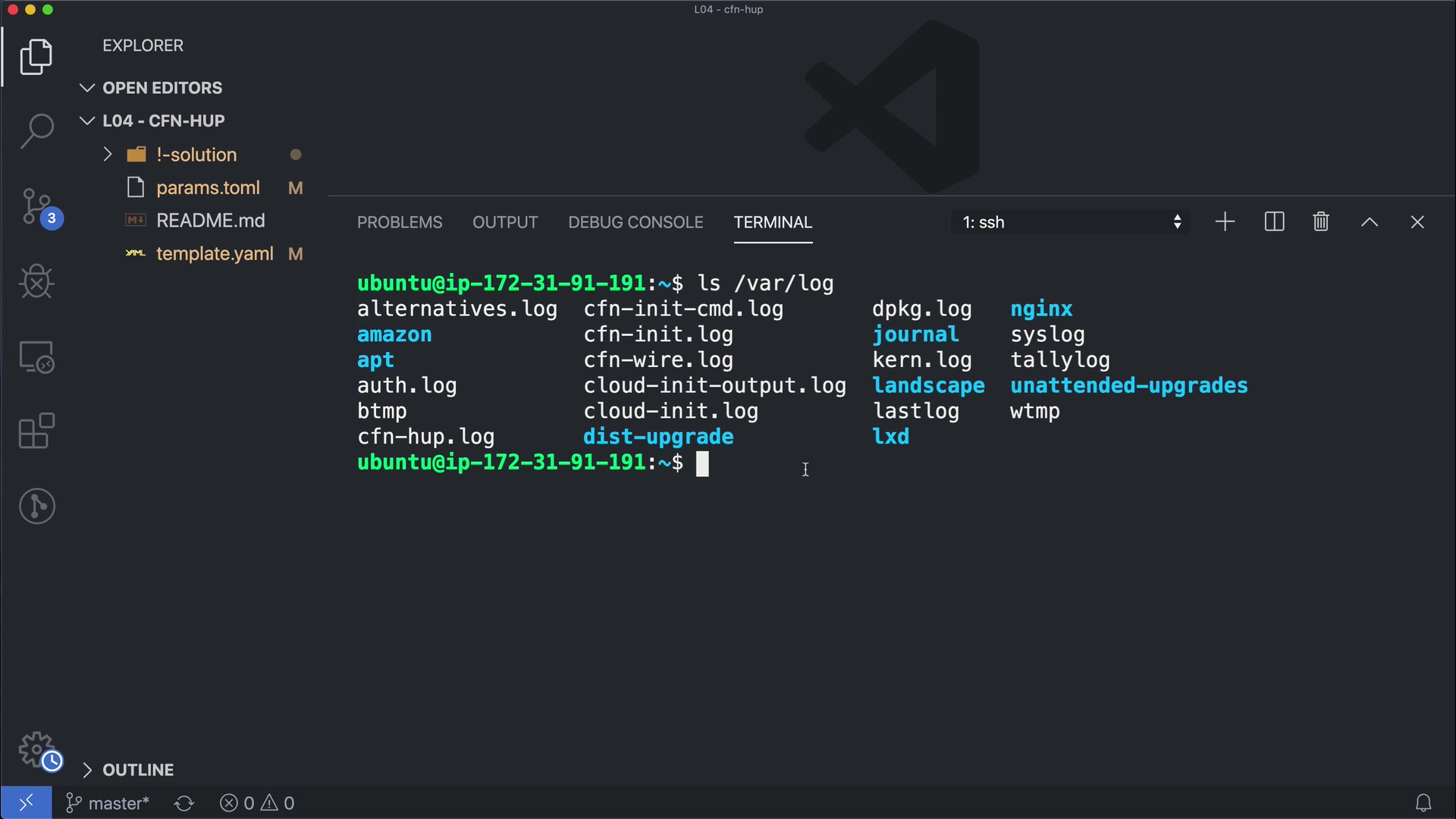
Task: Switch to the PROBLEMS tab
Action: coord(400,222)
